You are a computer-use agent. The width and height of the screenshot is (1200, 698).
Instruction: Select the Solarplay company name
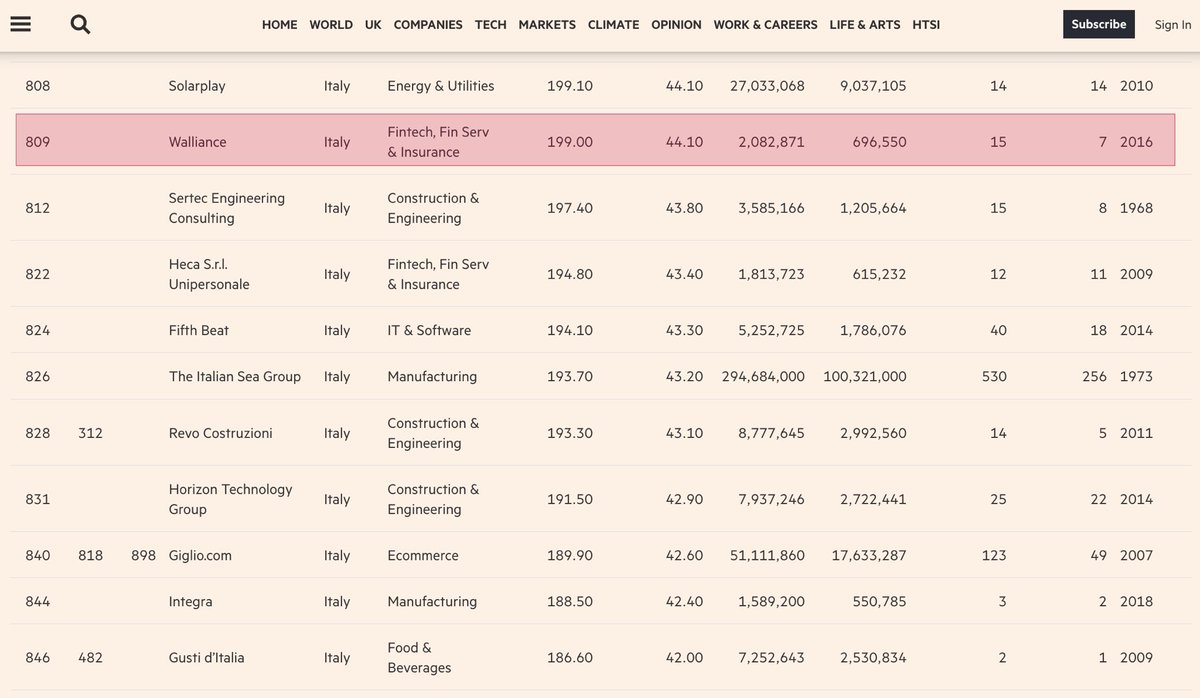point(197,86)
